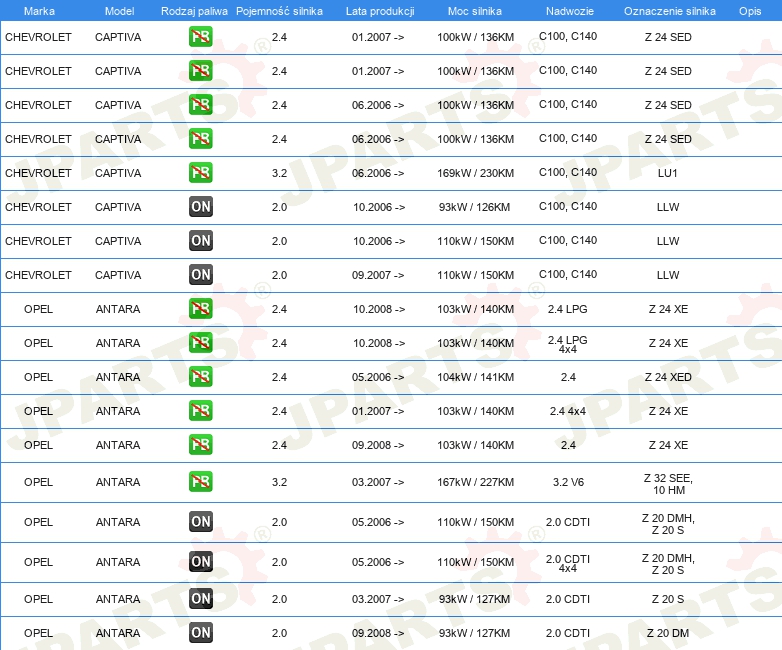Screen dimensions: 782x650
Task: Click the Rodzaj paliwa column header
Action: click(x=194, y=10)
